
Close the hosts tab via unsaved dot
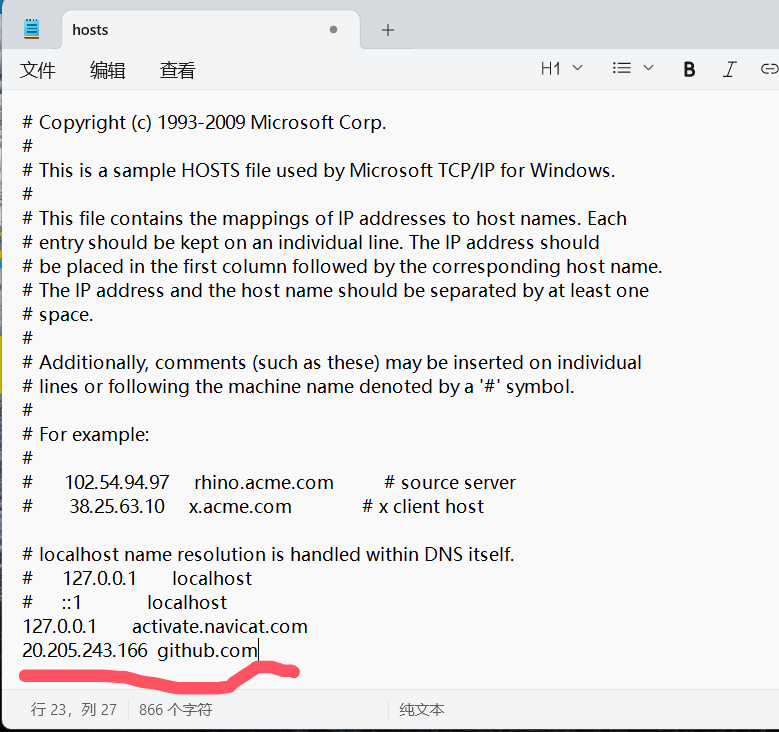333,30
